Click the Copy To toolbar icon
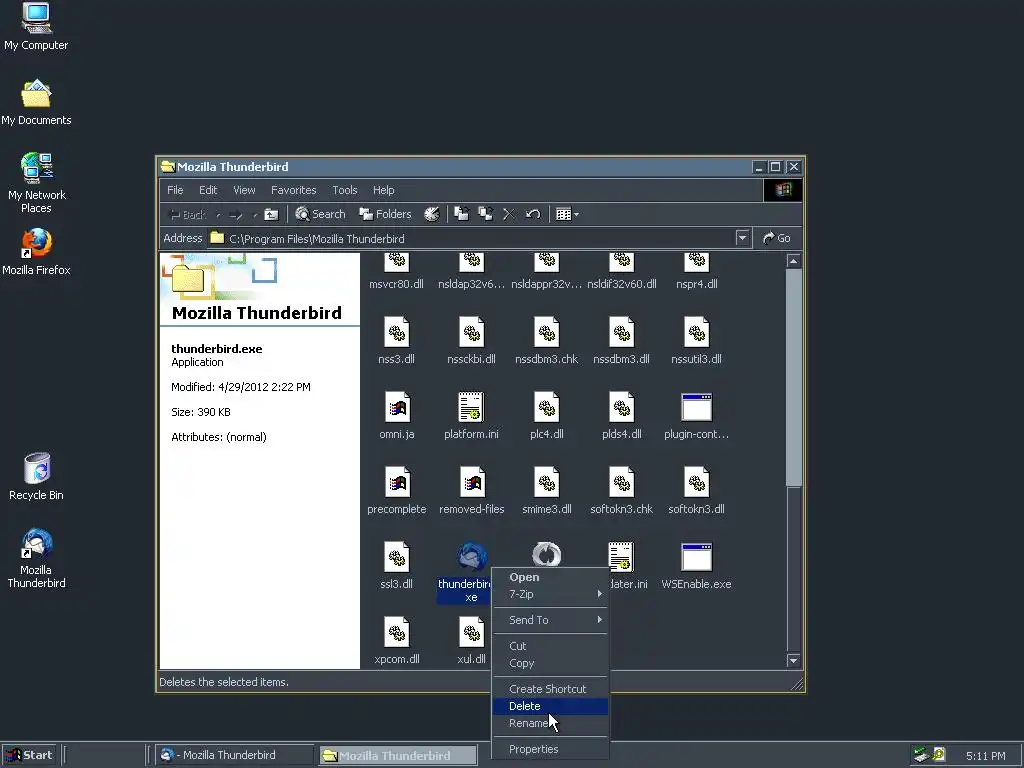1024x768 pixels. click(x=485, y=214)
